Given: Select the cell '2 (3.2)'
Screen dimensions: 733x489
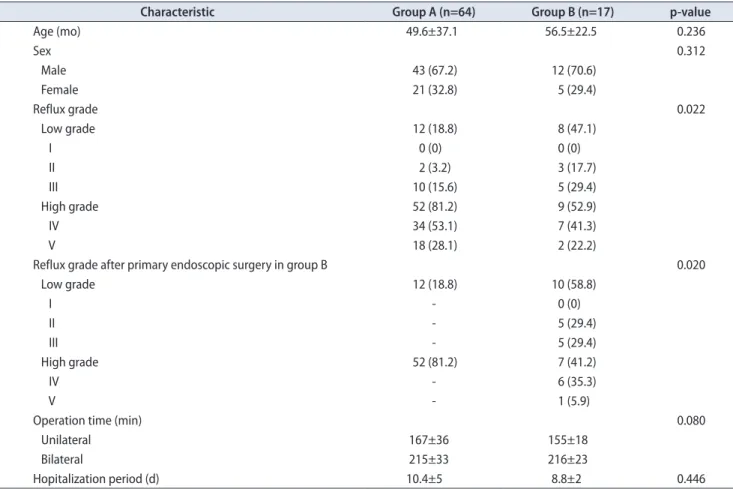Looking at the screenshot, I should click(434, 168).
